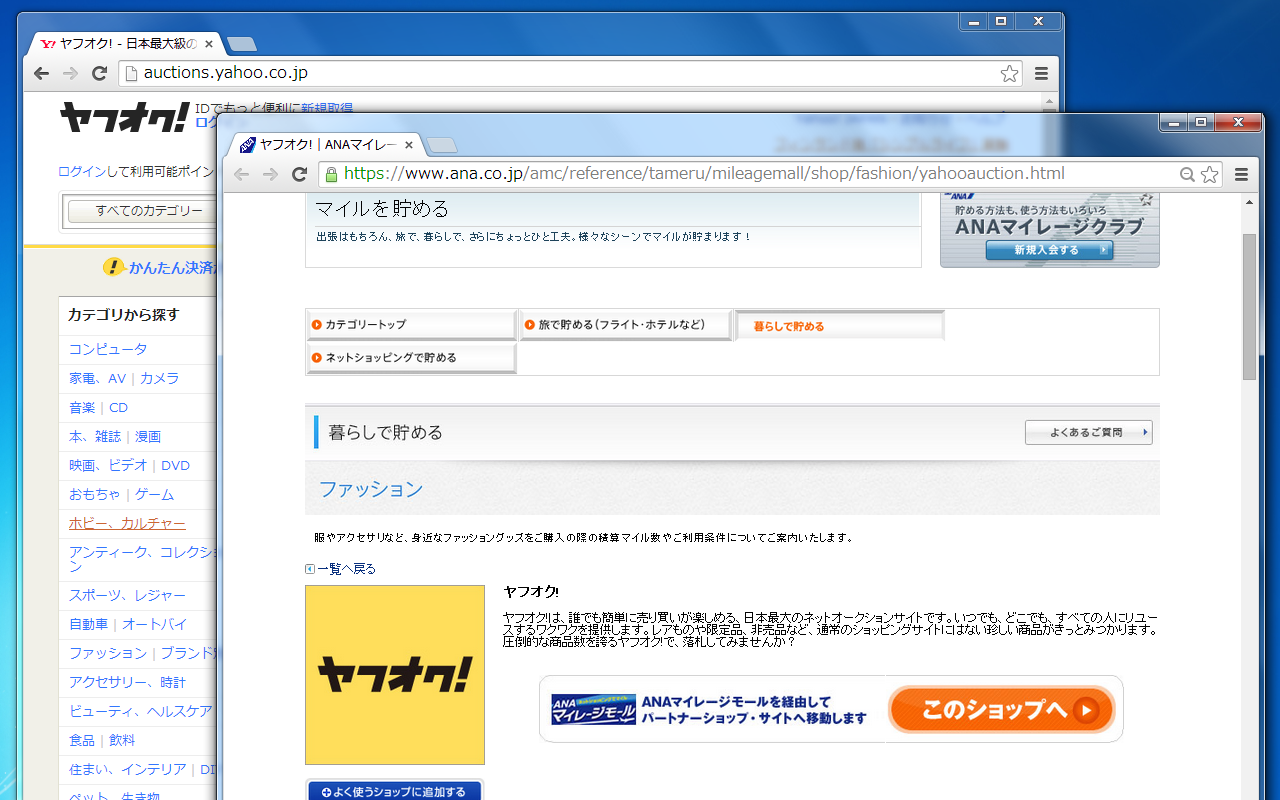Click the ANA window address bar URL

pyautogui.click(x=704, y=174)
